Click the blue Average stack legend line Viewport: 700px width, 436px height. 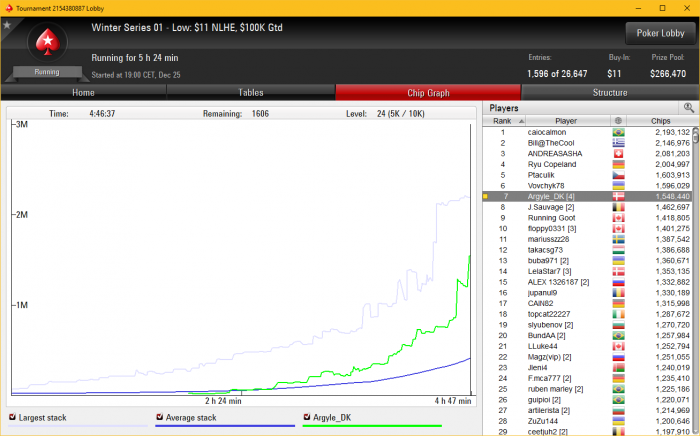click(225, 426)
